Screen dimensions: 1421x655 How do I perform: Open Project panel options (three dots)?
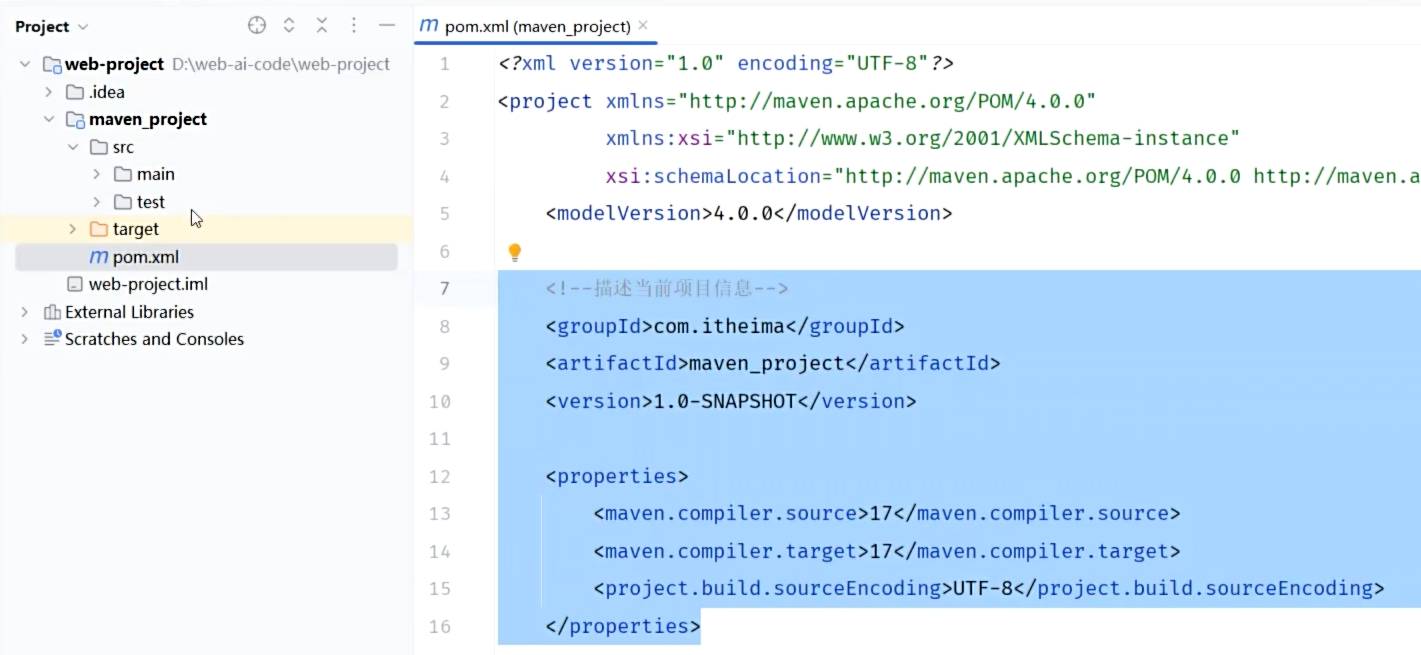click(354, 26)
